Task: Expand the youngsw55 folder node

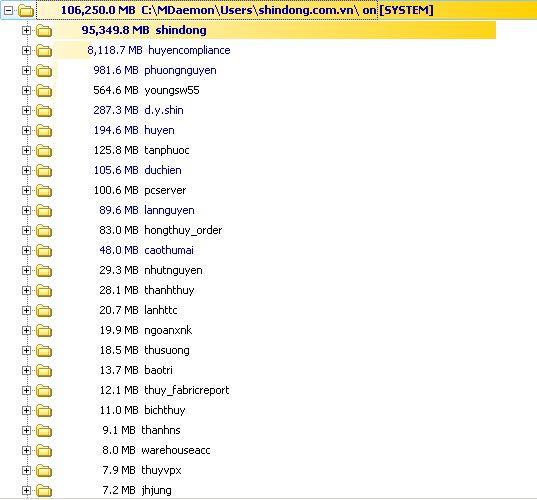Action: click(26, 90)
